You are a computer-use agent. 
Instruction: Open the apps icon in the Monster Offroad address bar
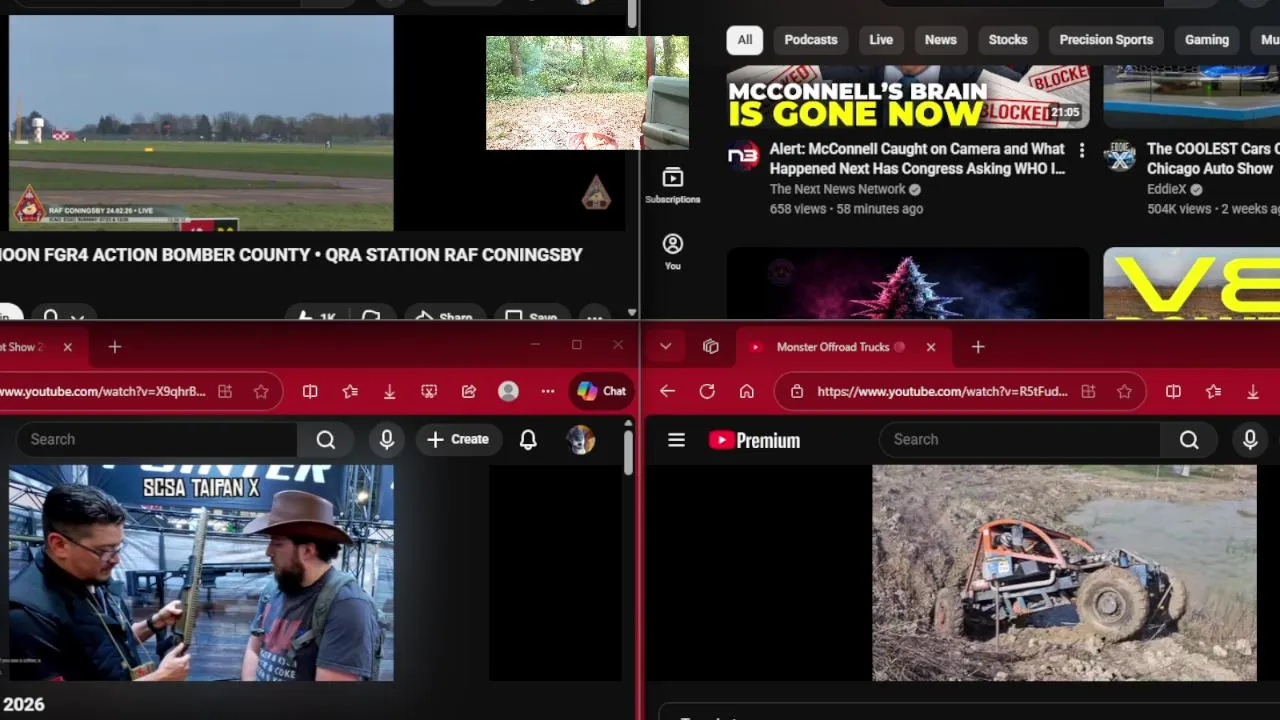pyautogui.click(x=1088, y=392)
